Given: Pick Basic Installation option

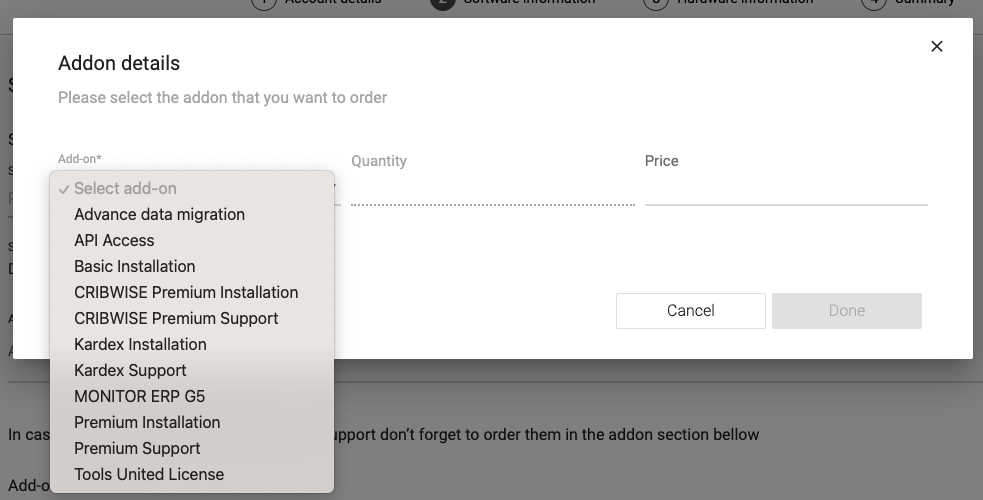Looking at the screenshot, I should click(134, 266).
